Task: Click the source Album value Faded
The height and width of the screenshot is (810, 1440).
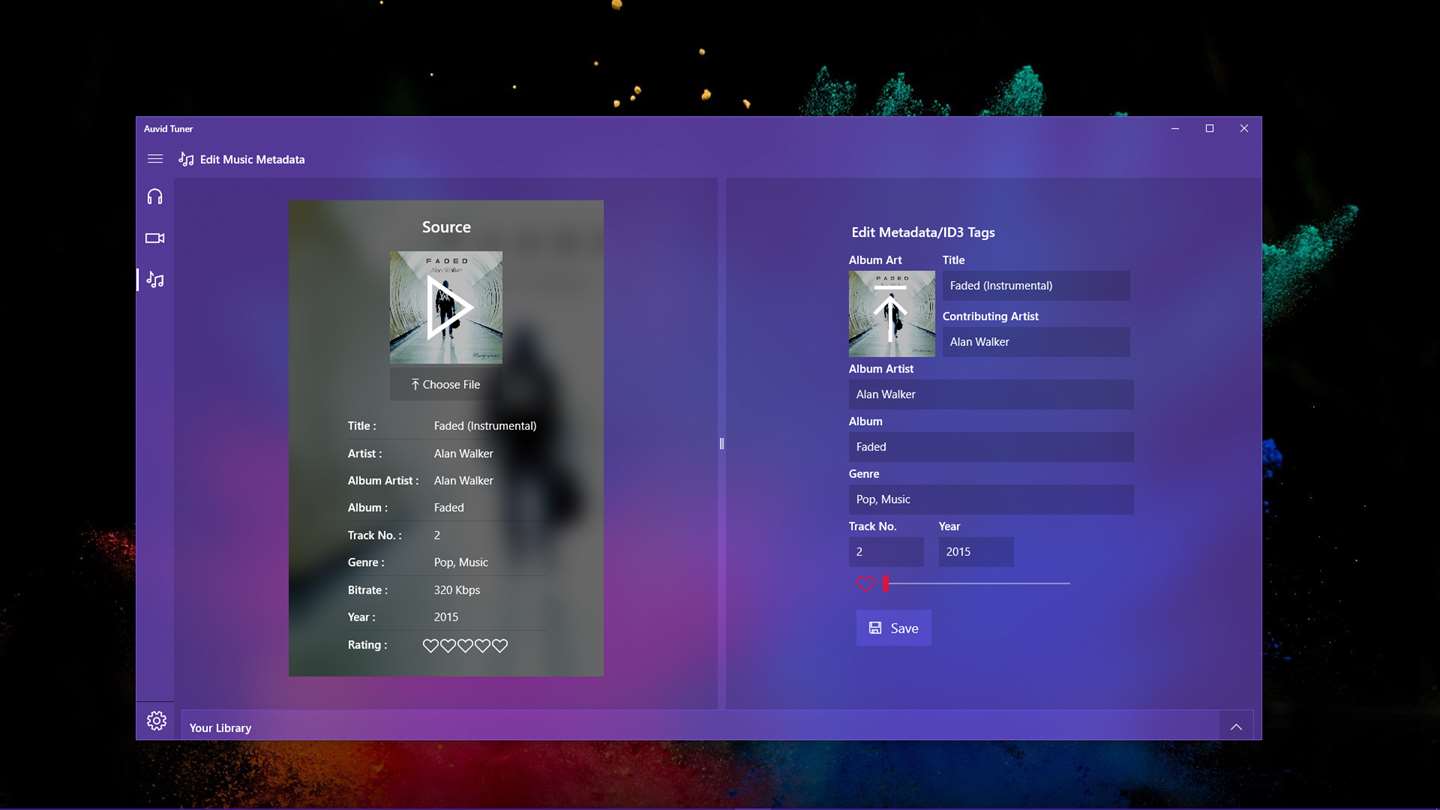Action: click(x=449, y=508)
